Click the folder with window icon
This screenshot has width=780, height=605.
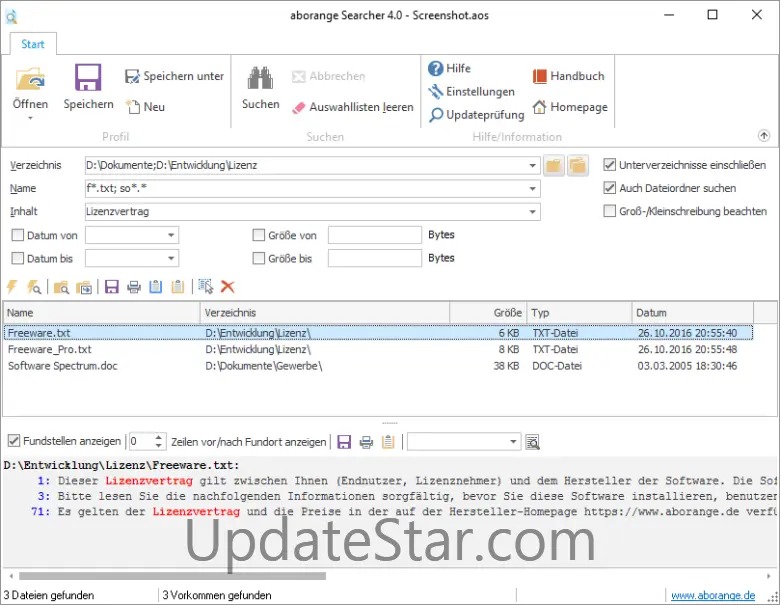pyautogui.click(x=84, y=287)
